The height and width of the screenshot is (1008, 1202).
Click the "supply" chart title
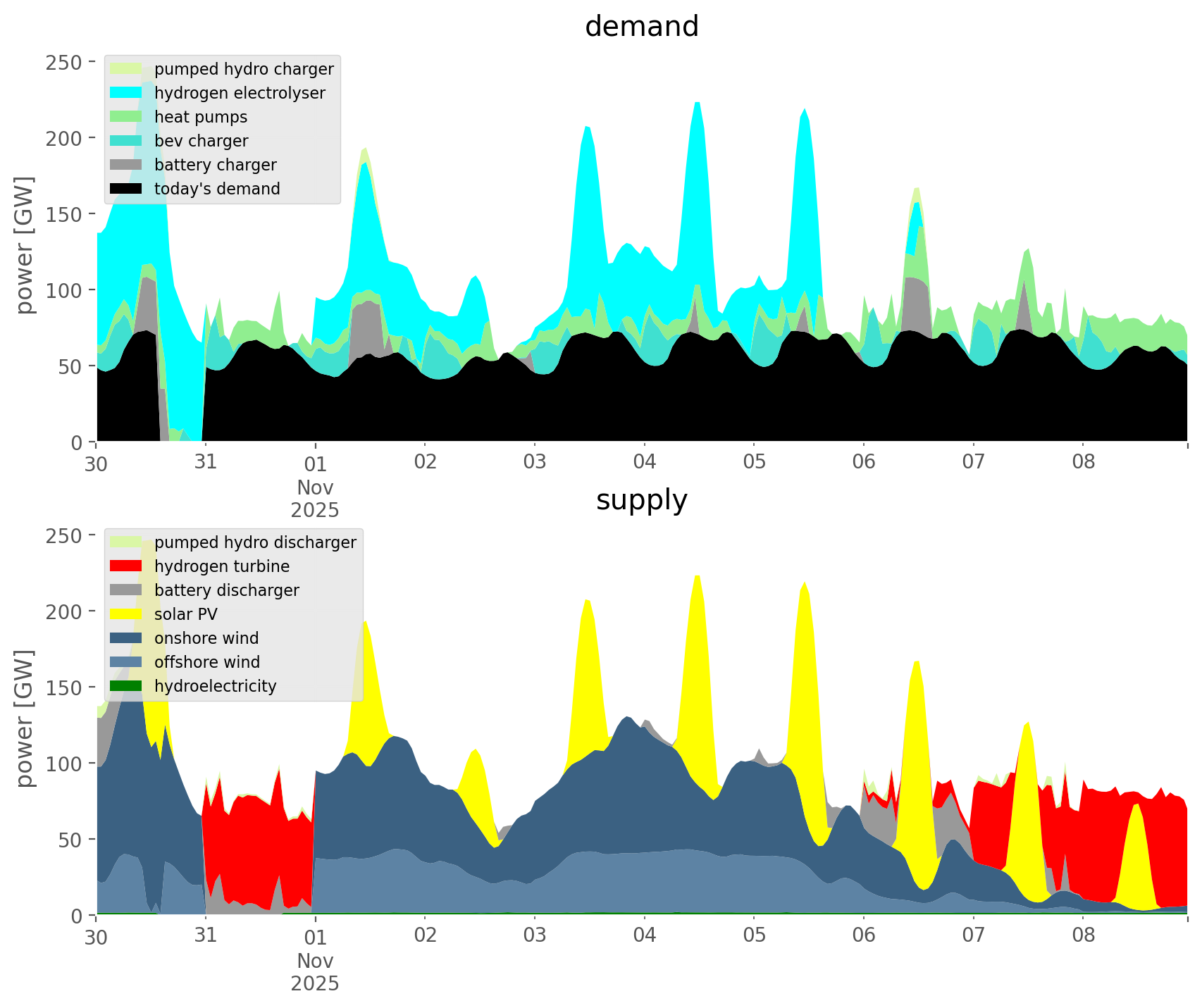pos(641,500)
